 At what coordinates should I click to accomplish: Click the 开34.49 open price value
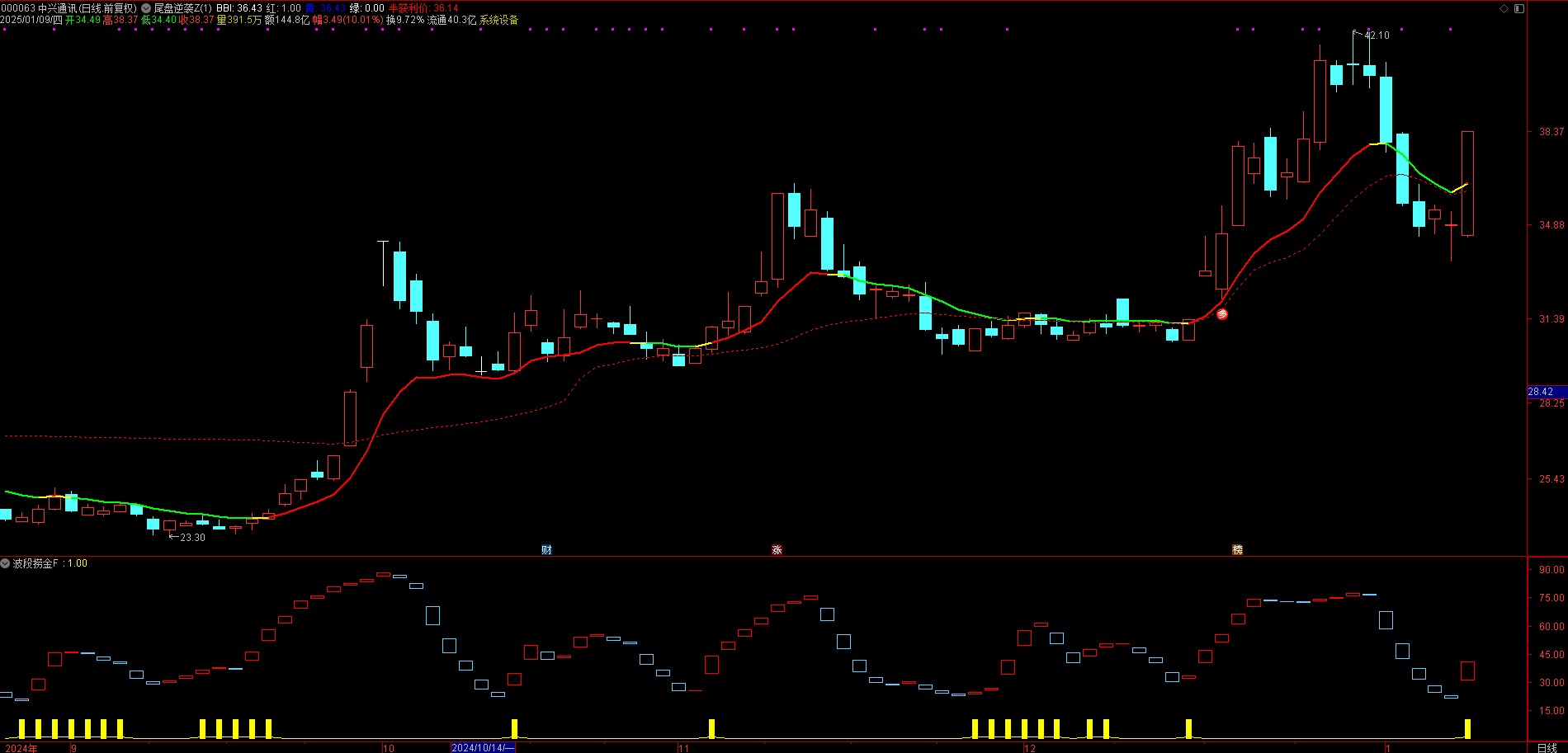click(83, 20)
